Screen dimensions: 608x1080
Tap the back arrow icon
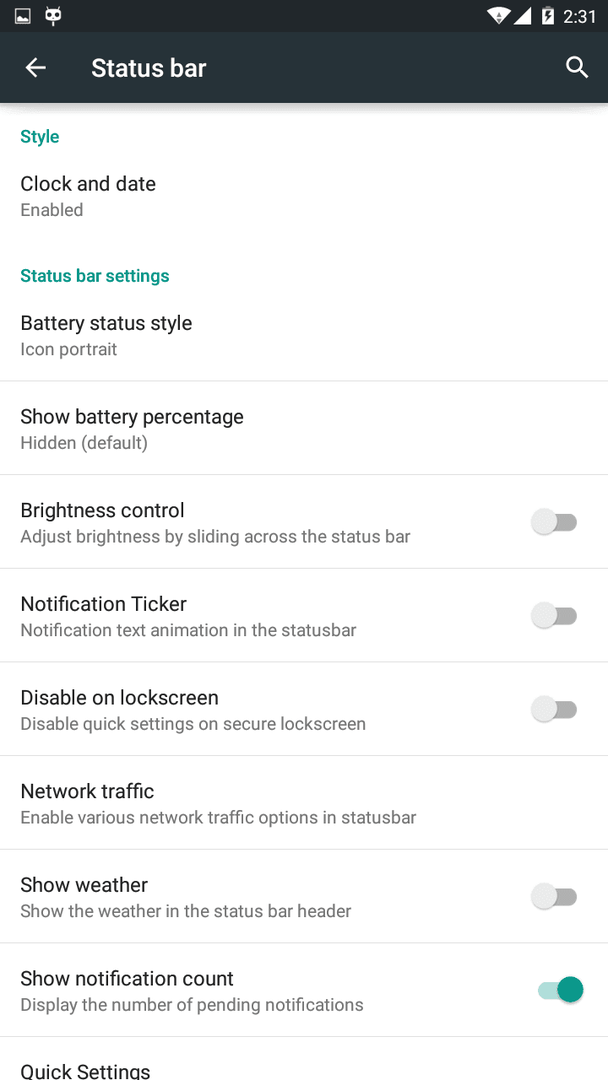coord(36,68)
